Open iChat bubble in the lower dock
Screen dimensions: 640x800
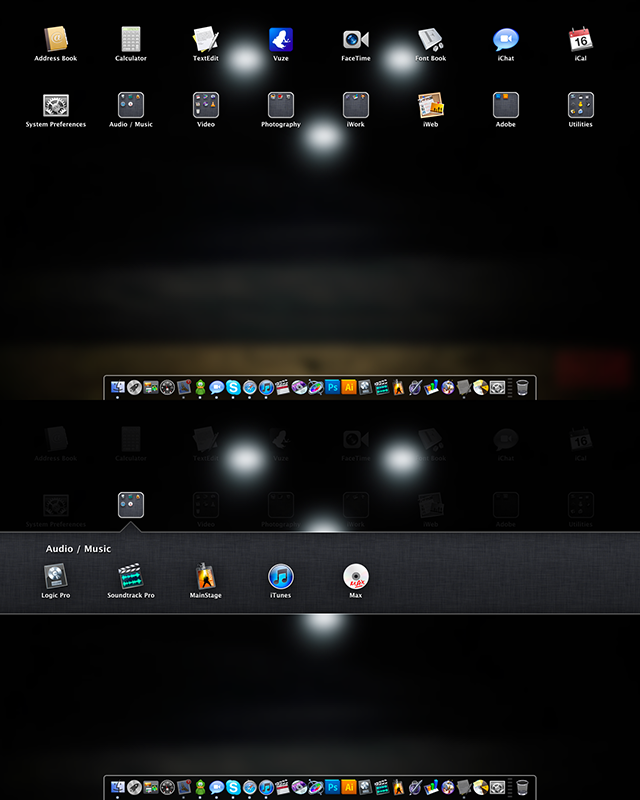217,788
